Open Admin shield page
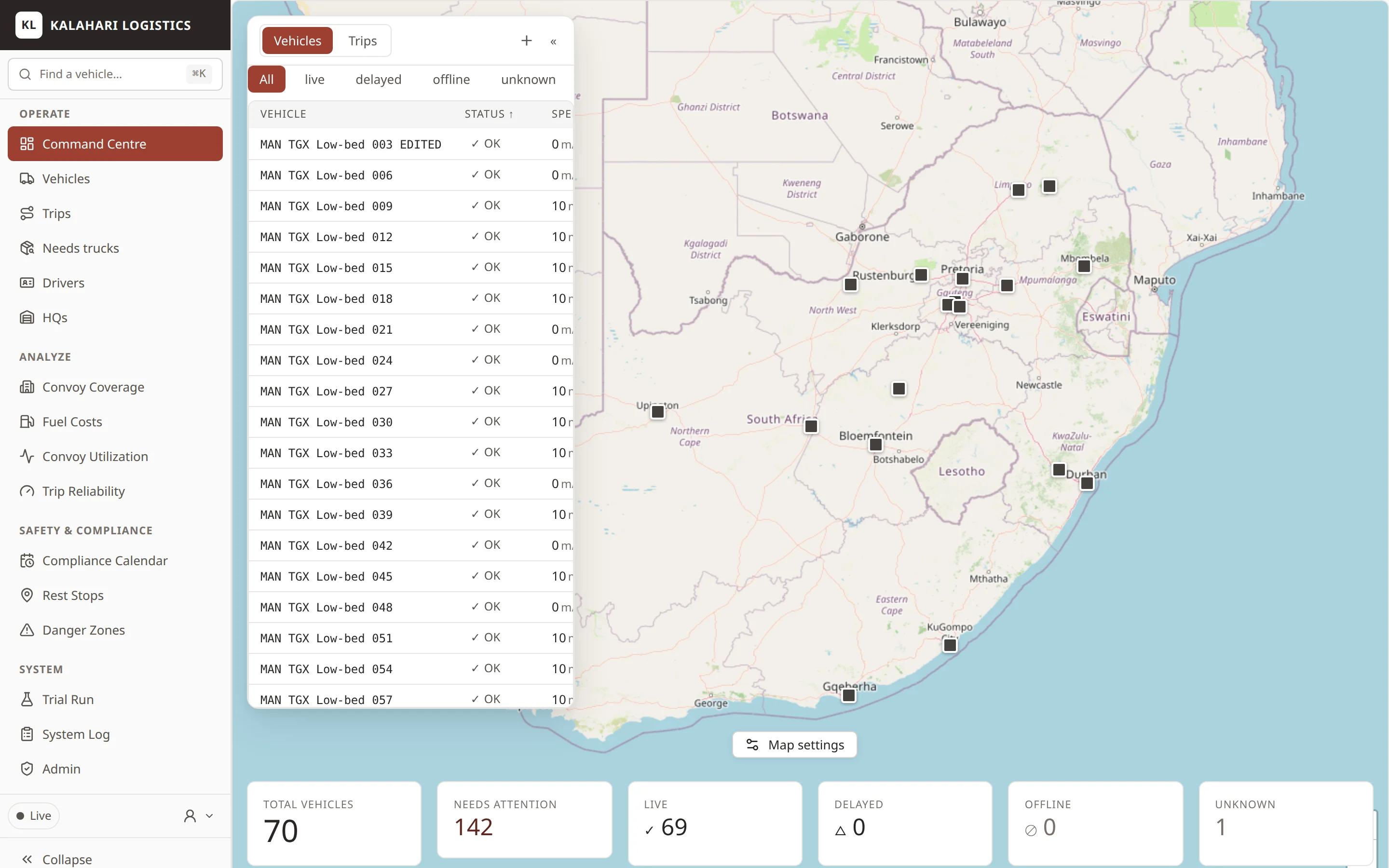 tap(115, 769)
